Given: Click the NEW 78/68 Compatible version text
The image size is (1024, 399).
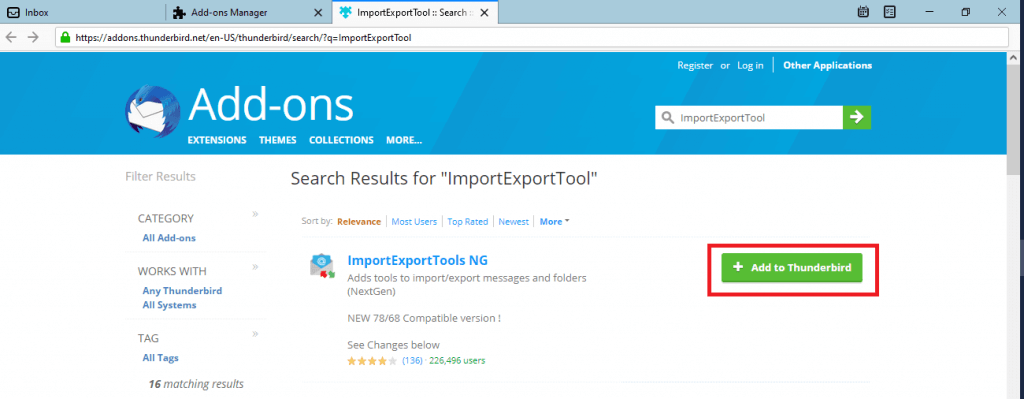Looking at the screenshot, I should (x=424, y=319).
